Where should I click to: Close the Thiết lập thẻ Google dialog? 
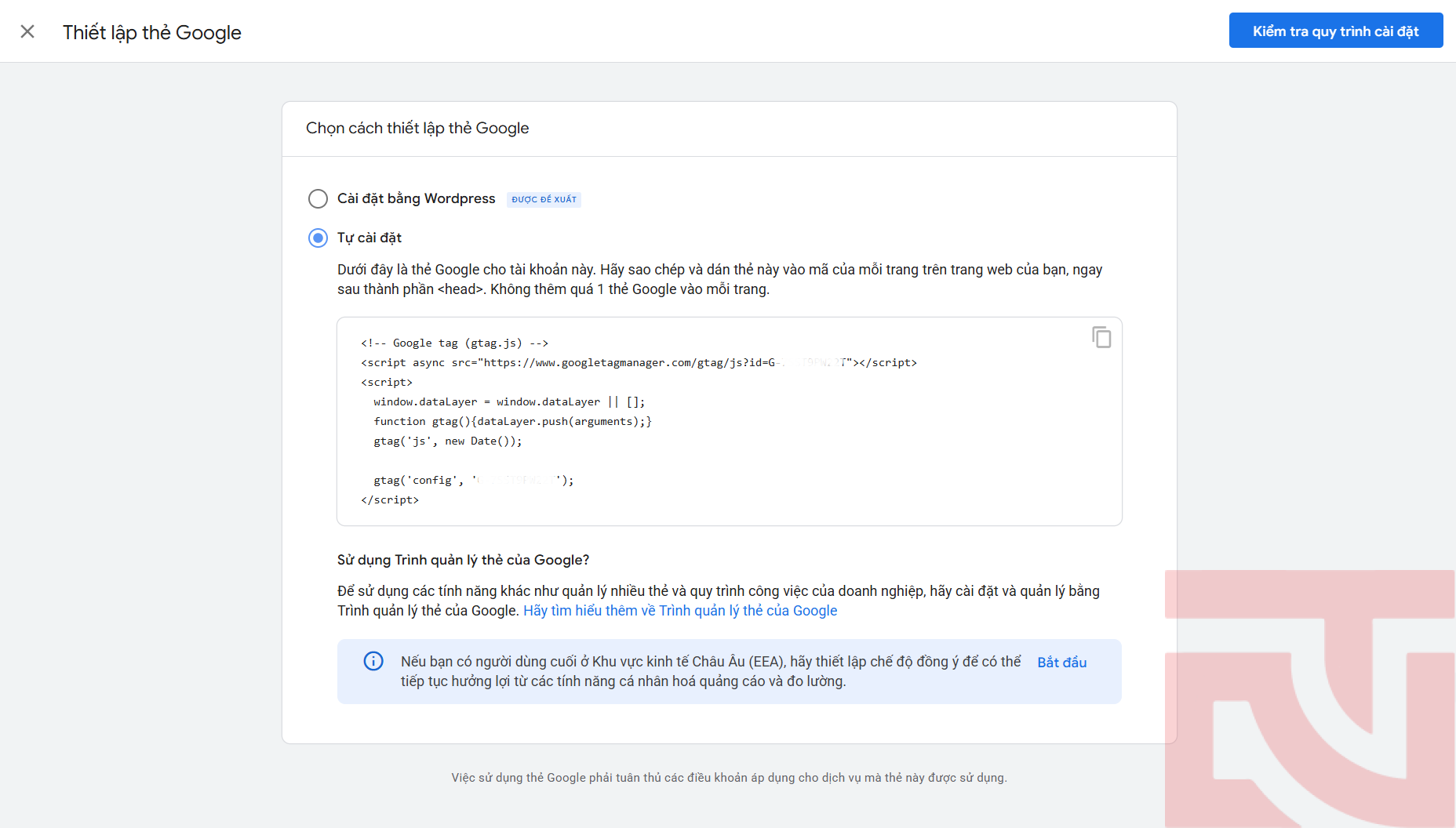click(x=27, y=31)
